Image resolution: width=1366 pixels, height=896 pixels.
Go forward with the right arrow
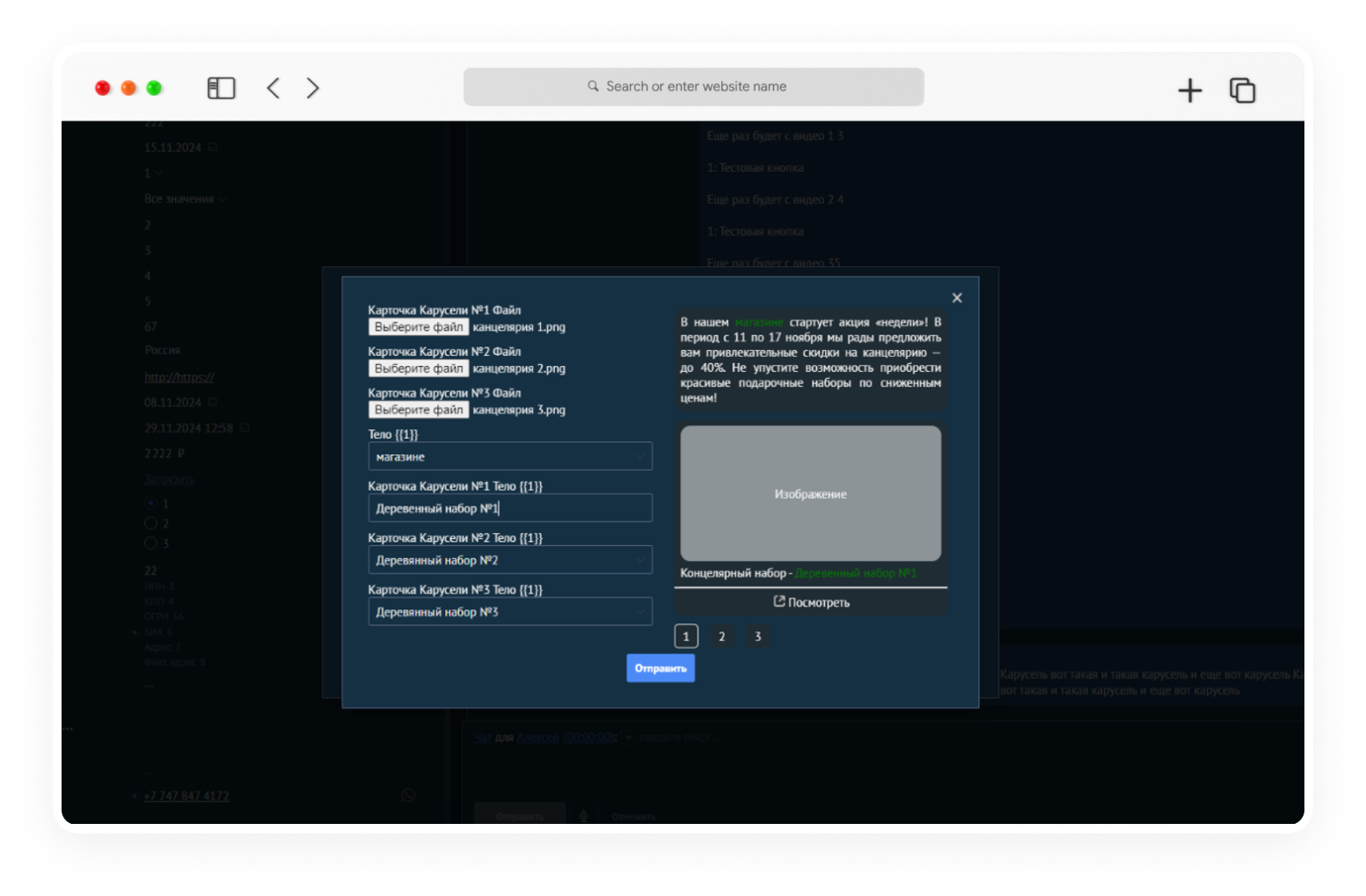point(312,88)
